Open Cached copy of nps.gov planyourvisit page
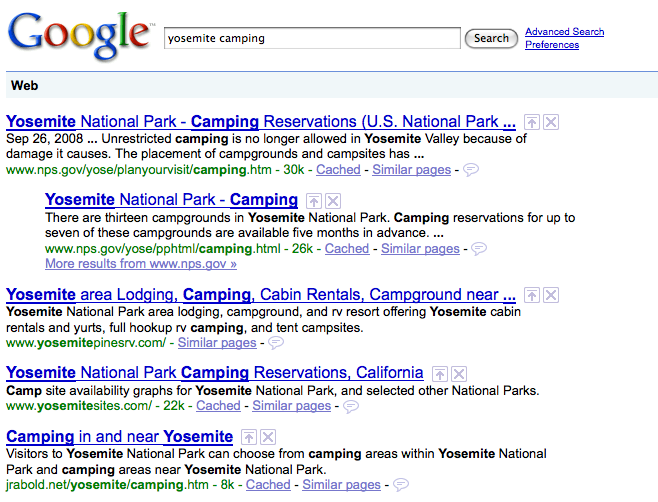Viewport: 658px width, 502px height. 338,170
